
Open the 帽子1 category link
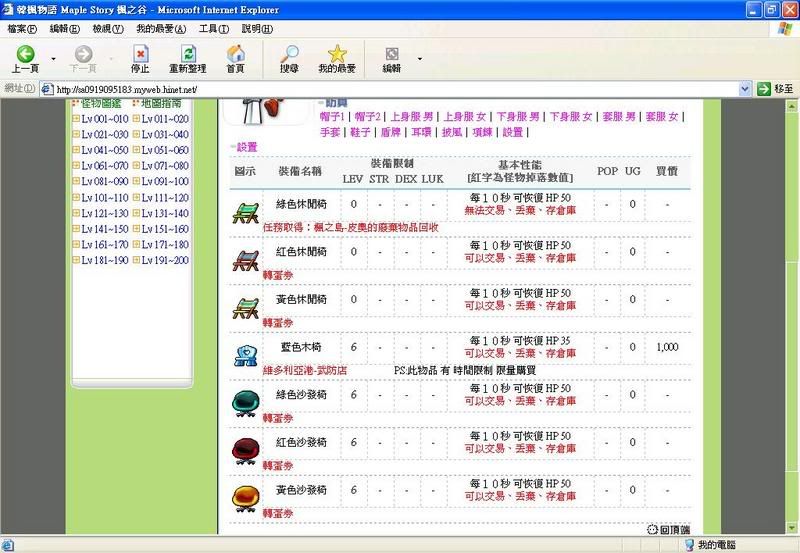point(332,117)
